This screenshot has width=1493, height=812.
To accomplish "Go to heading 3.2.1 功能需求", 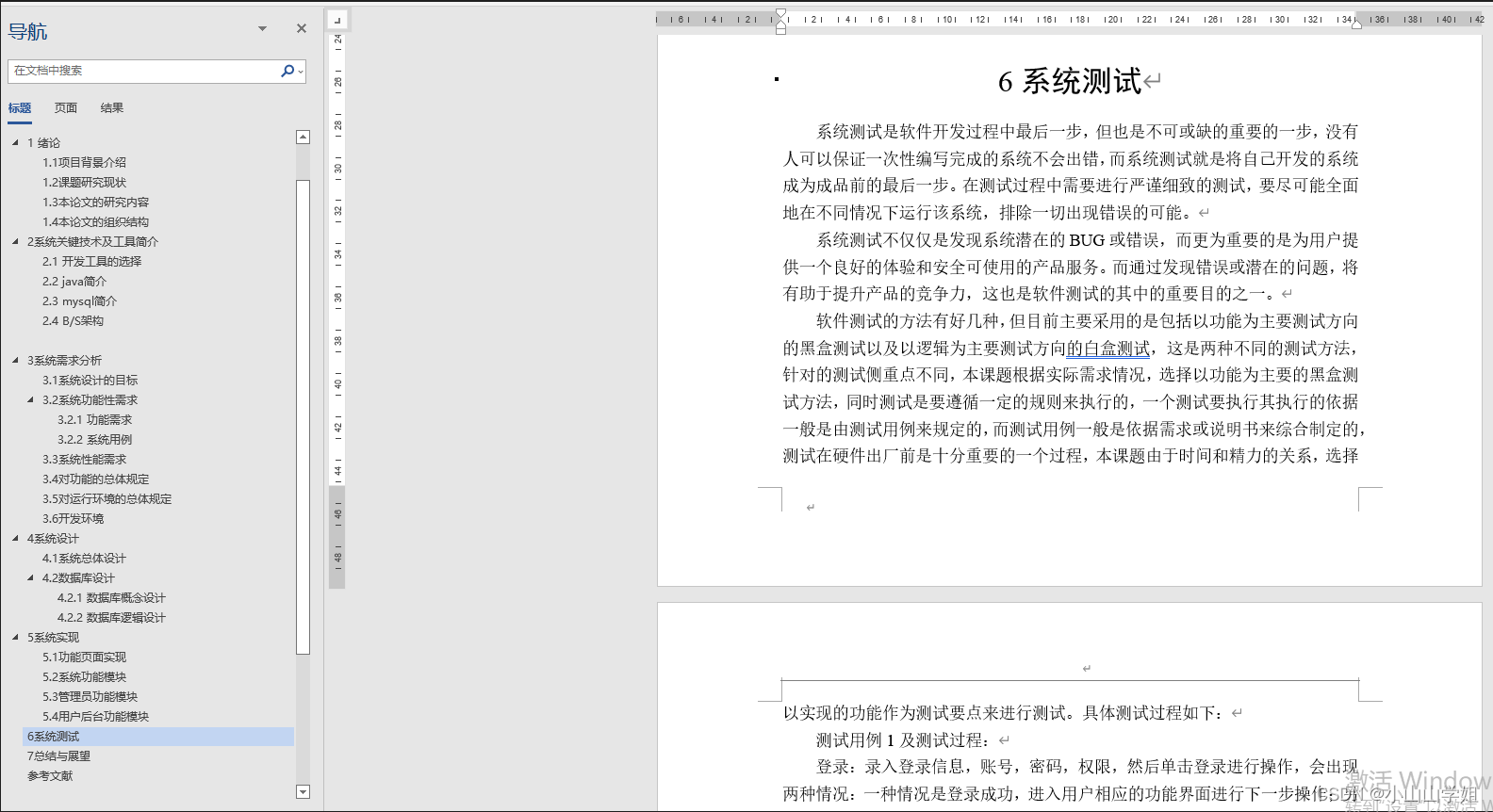I will click(94, 420).
